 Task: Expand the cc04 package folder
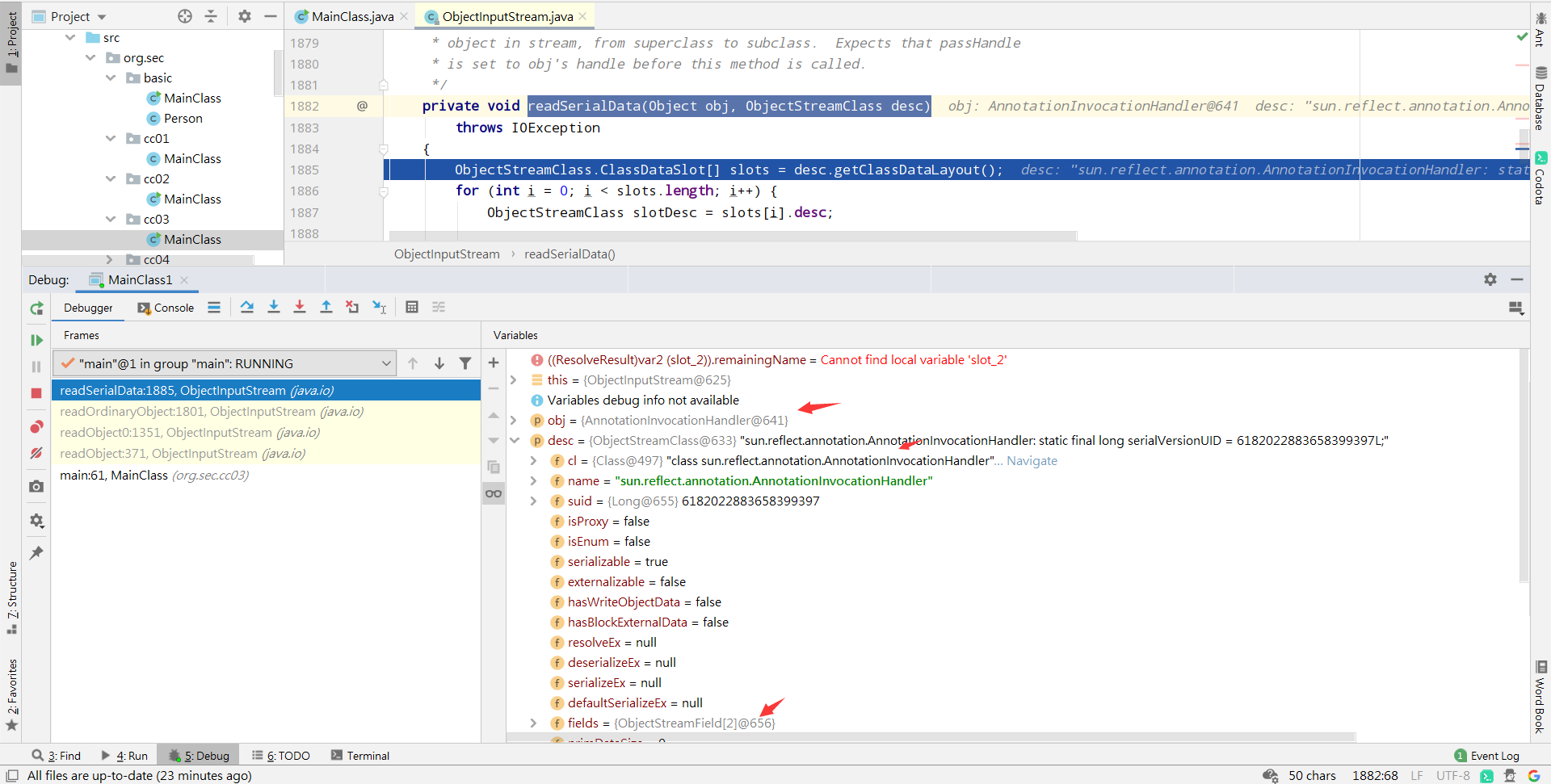point(110,259)
